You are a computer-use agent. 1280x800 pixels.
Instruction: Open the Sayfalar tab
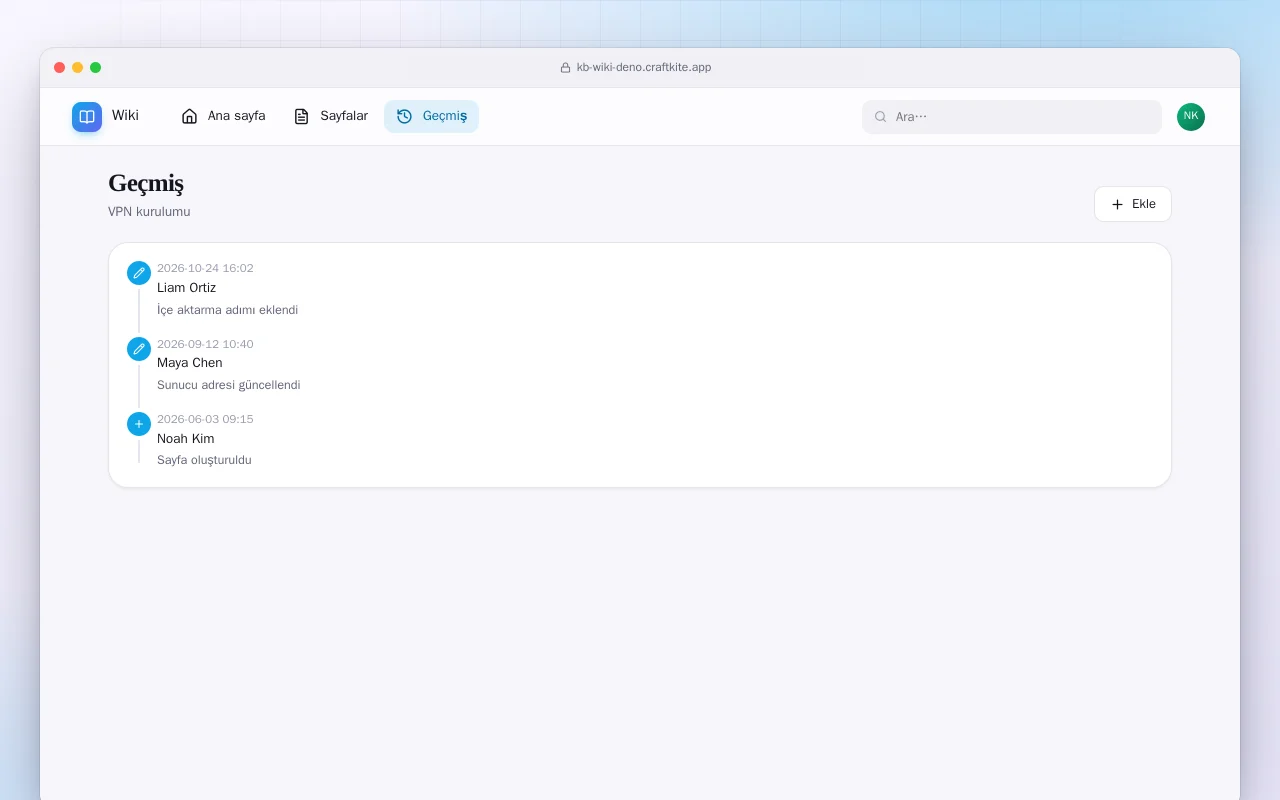pos(331,116)
